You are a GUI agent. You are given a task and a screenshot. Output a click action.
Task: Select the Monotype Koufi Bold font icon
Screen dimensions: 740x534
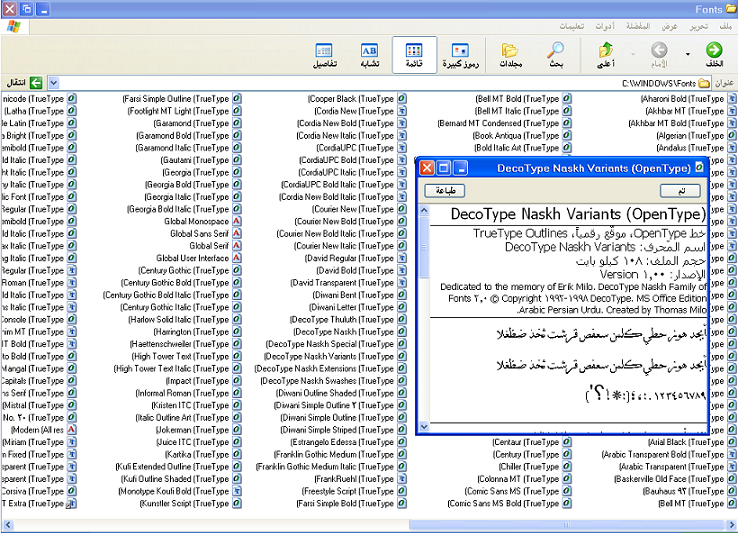tap(237, 491)
